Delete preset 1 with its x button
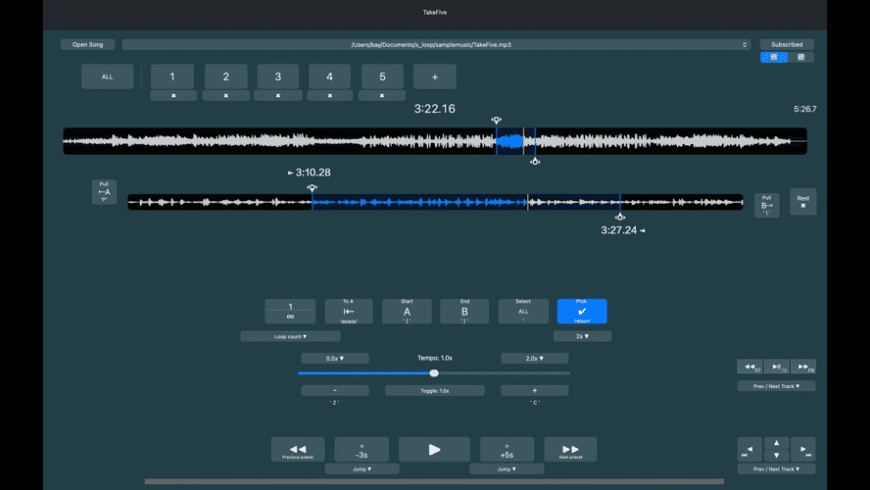Screen dimensions: 870x490 tap(173, 95)
